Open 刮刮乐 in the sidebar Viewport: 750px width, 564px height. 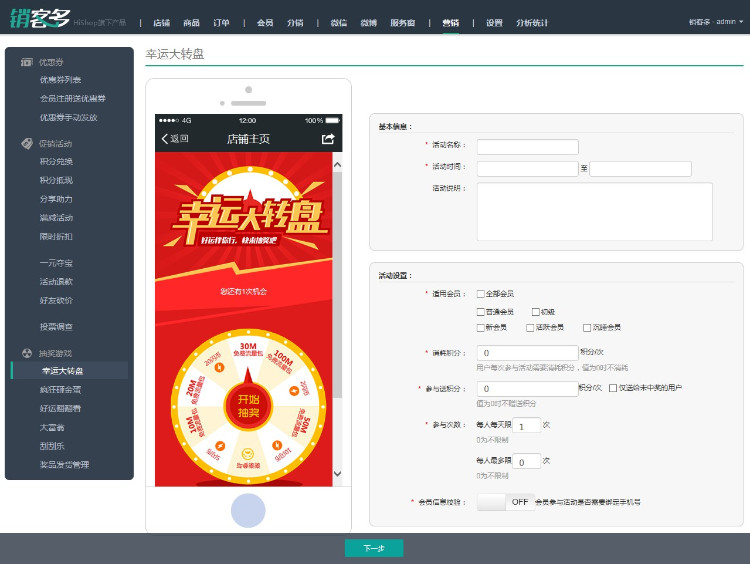coord(52,446)
